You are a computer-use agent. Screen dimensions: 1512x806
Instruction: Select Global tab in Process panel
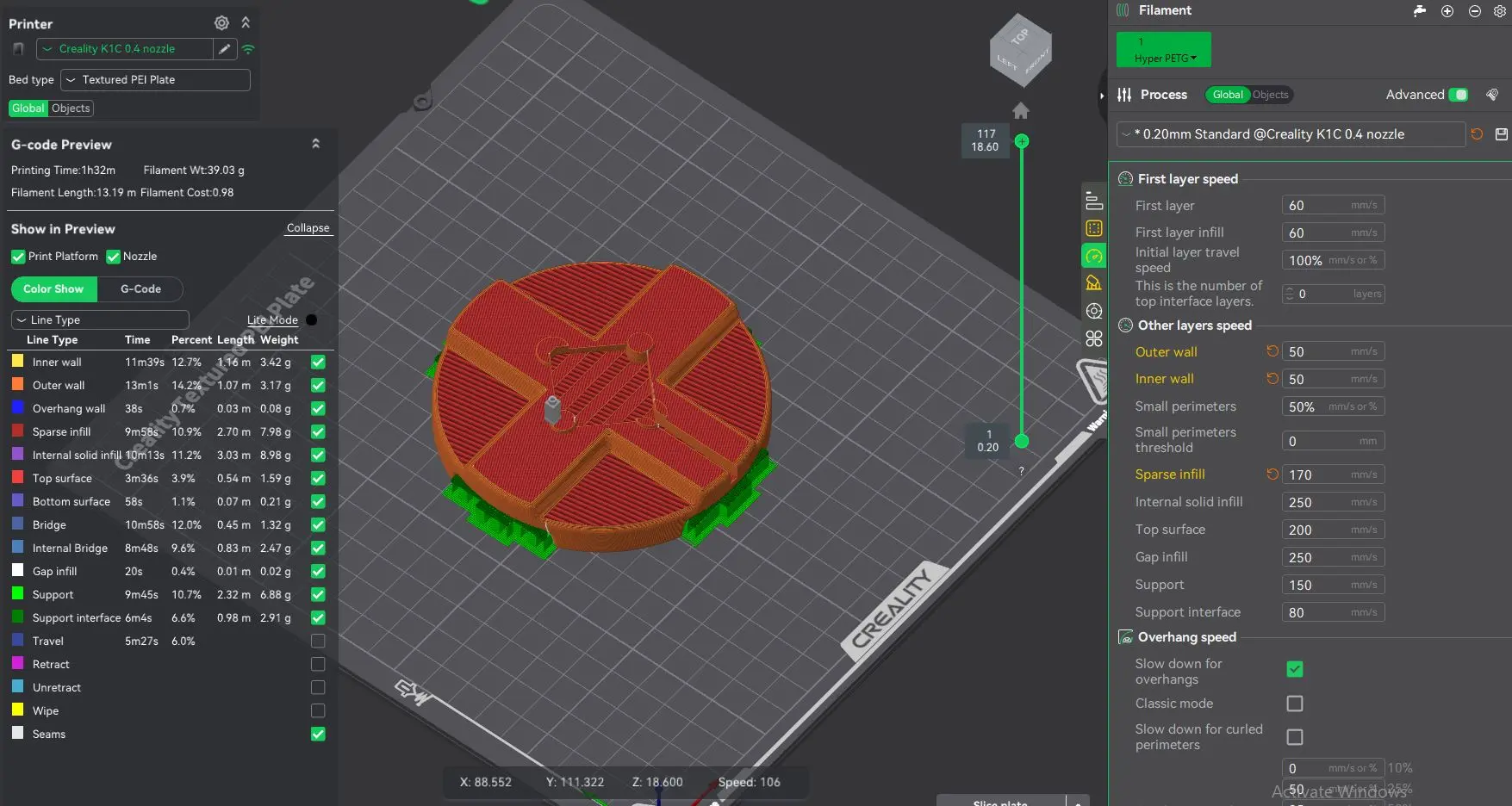click(1228, 95)
